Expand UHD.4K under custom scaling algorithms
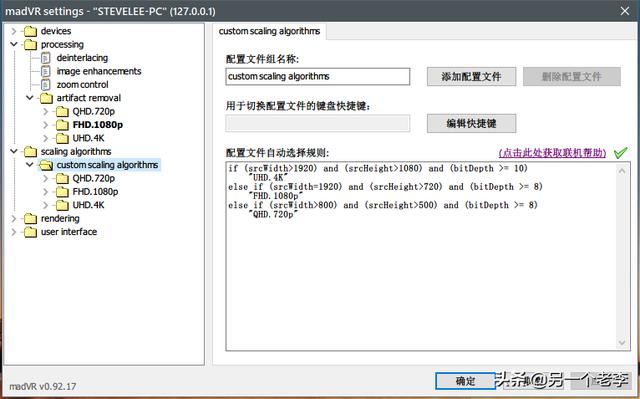 [46, 205]
